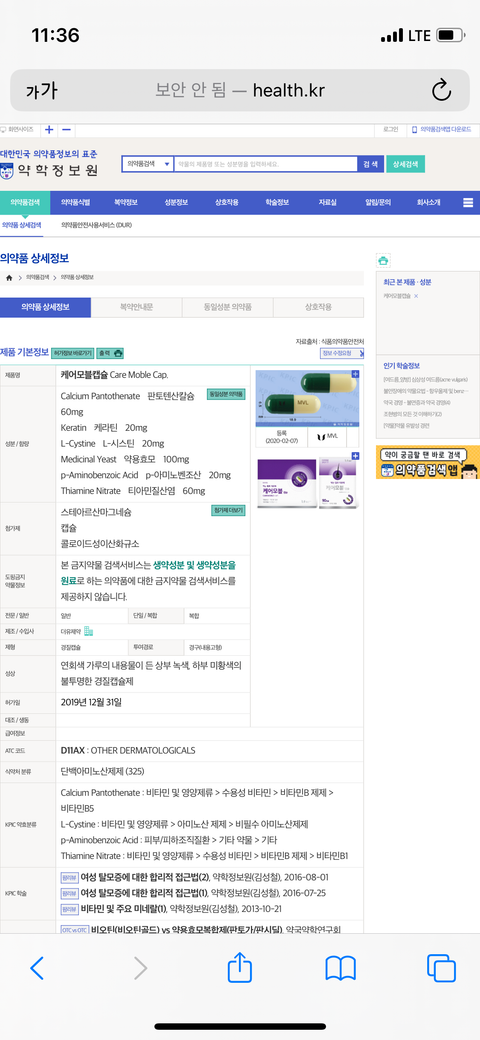The width and height of the screenshot is (480, 1040).
Task: Click the green printer icon in sidebar
Action: pyautogui.click(x=383, y=260)
